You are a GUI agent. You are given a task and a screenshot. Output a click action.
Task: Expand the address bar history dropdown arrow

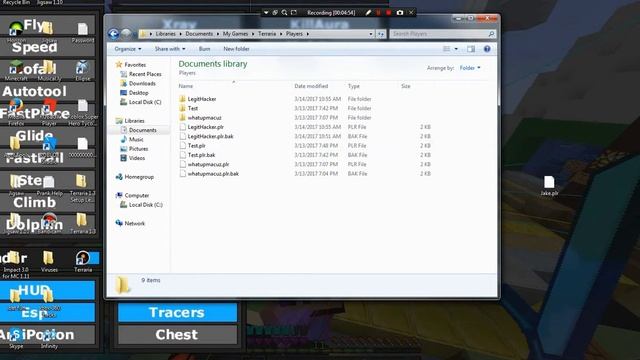coord(371,34)
